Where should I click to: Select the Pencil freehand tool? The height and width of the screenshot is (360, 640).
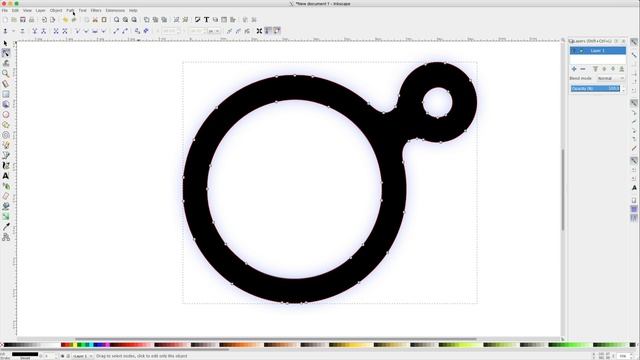point(6,145)
